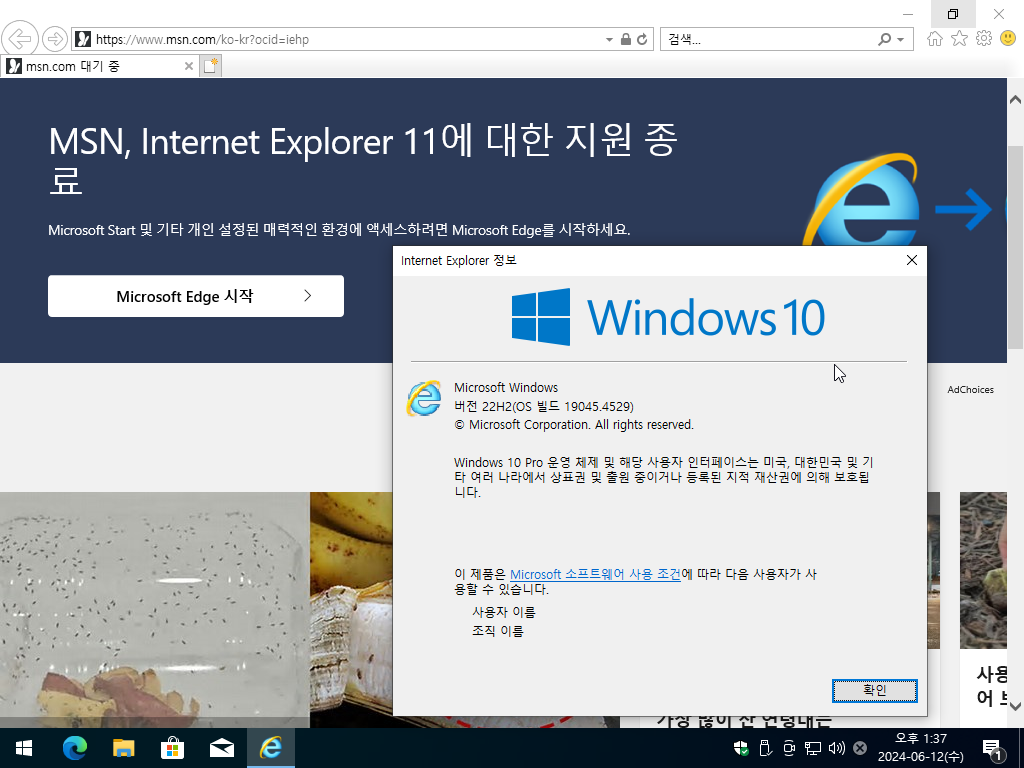Click the Refresh page icon
Viewport: 1024px width, 768px height.
click(642, 39)
